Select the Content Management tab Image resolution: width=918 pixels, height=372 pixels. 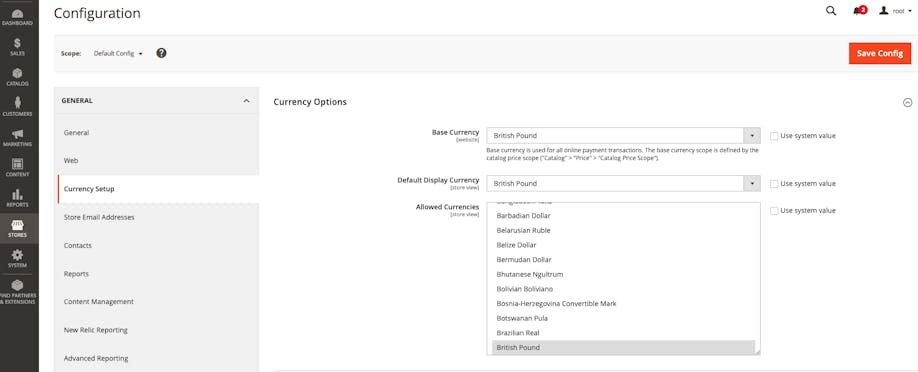pyautogui.click(x=158, y=302)
